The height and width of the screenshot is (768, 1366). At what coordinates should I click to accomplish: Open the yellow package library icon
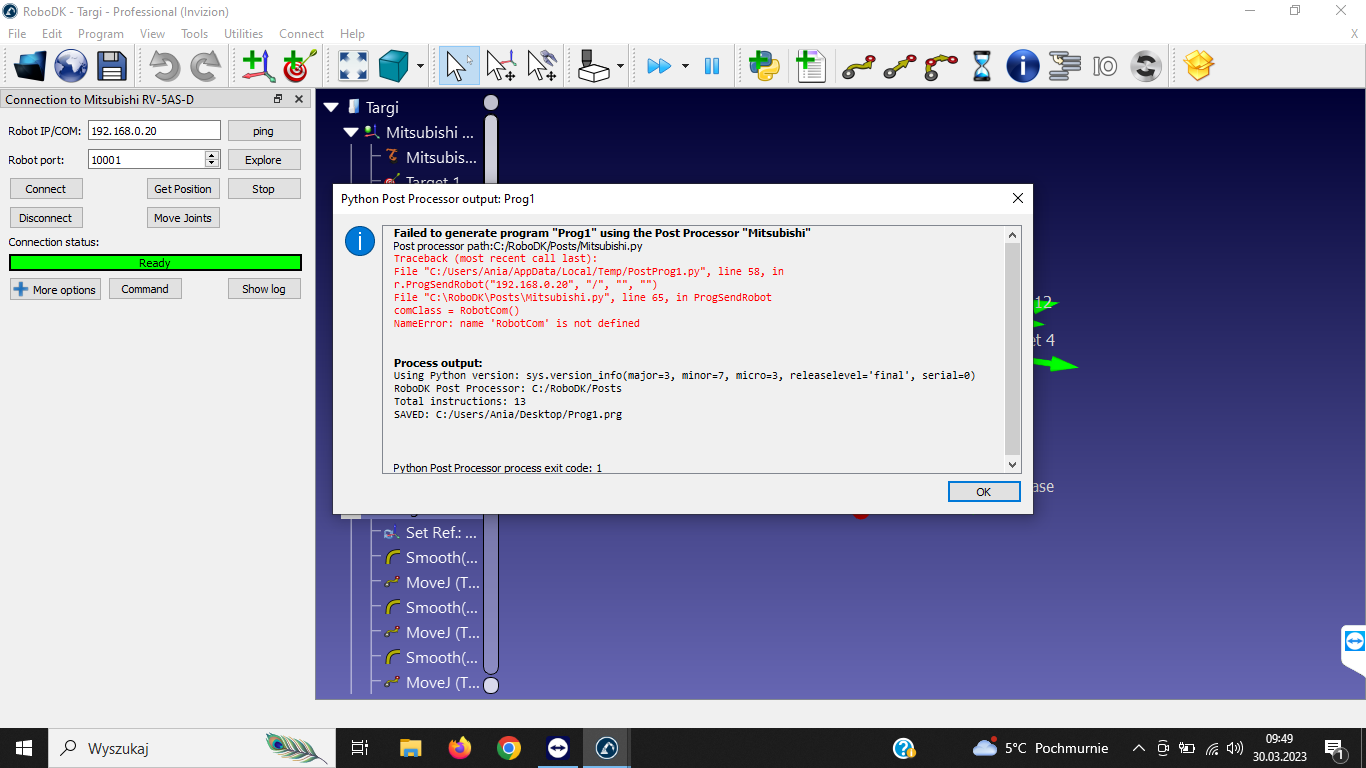1198,66
